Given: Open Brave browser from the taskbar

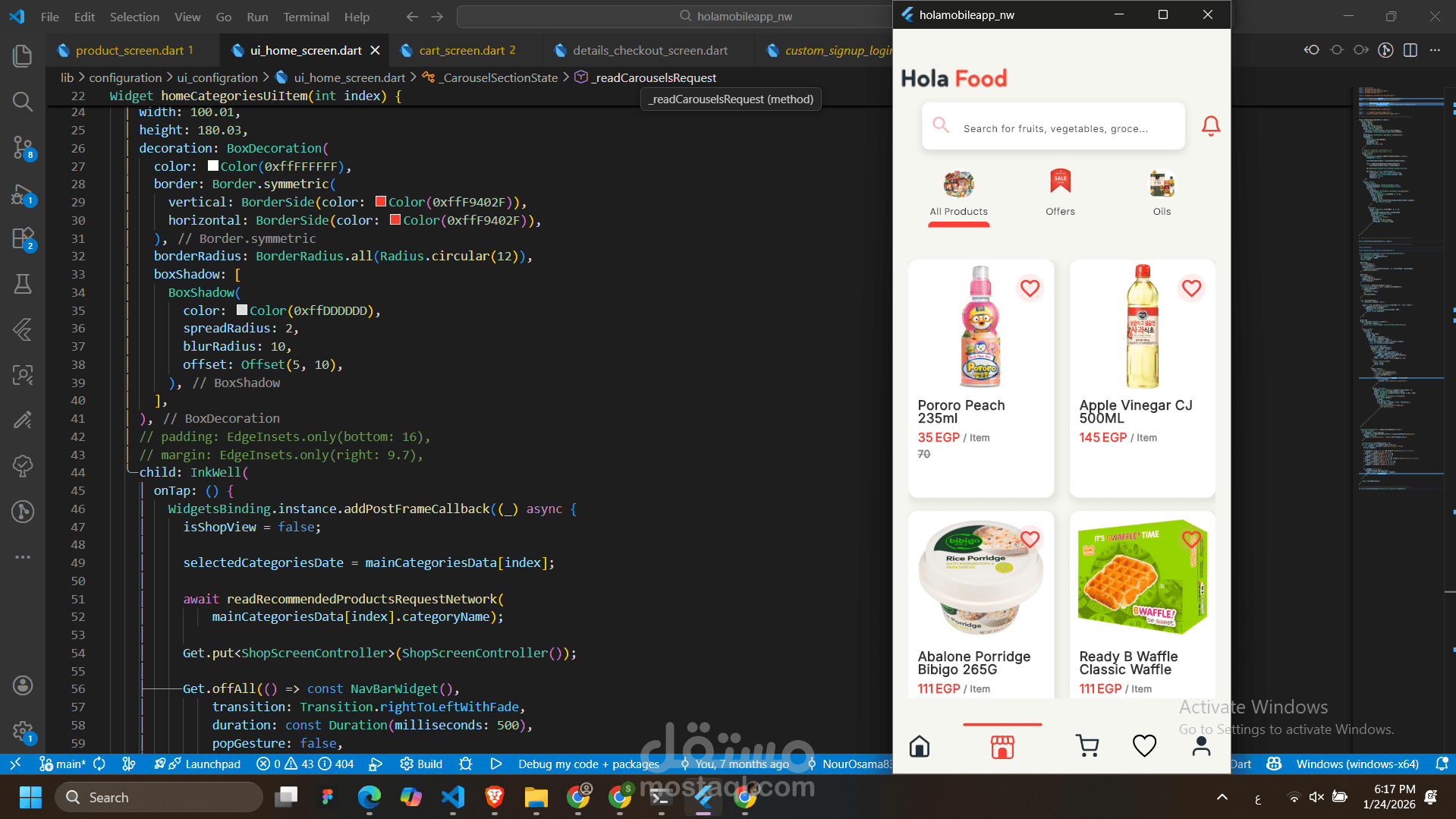Looking at the screenshot, I should click(495, 797).
